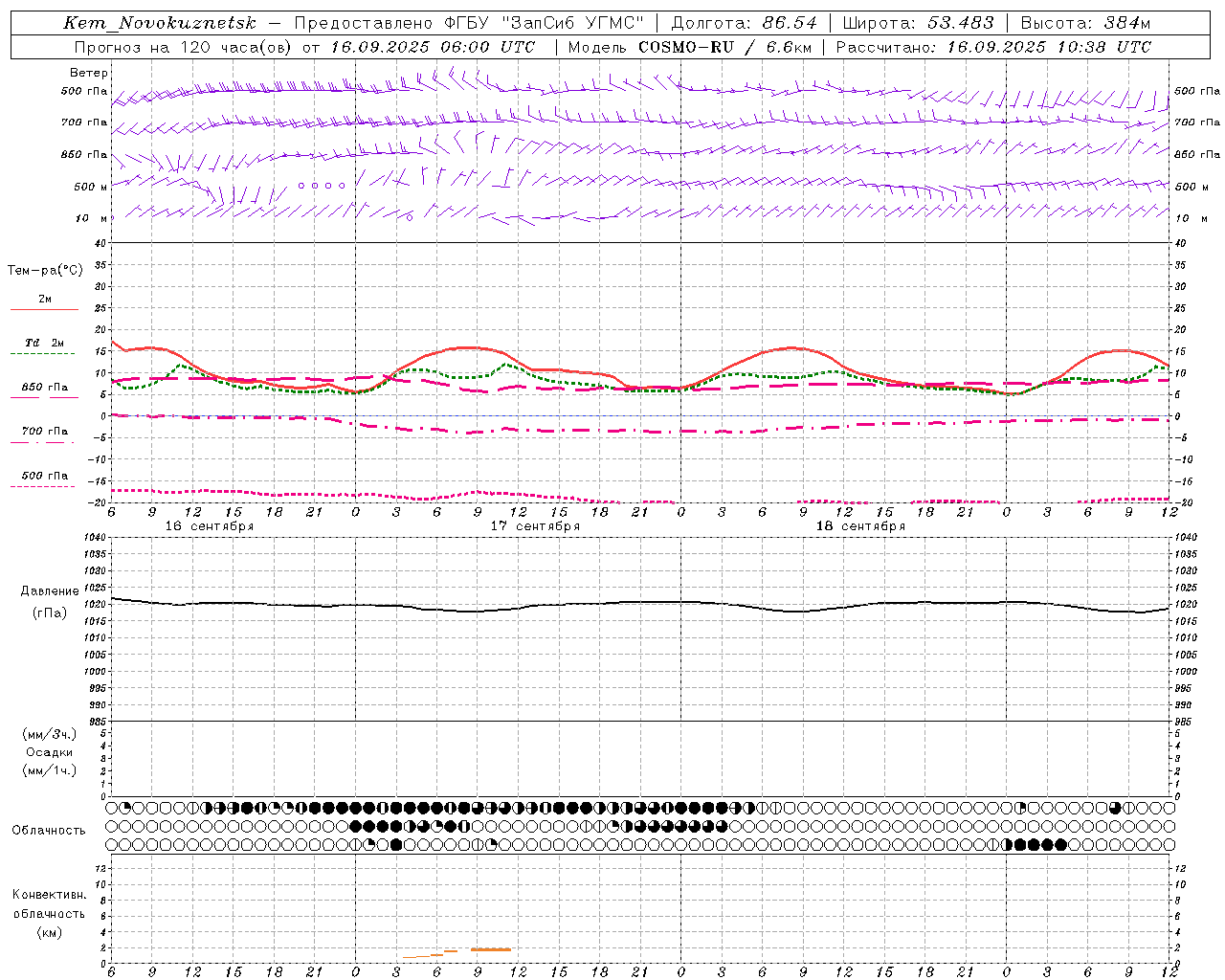Click the 700 гПа temperature legend entry
Image resolution: width=1225 pixels, height=980 pixels.
click(x=44, y=431)
